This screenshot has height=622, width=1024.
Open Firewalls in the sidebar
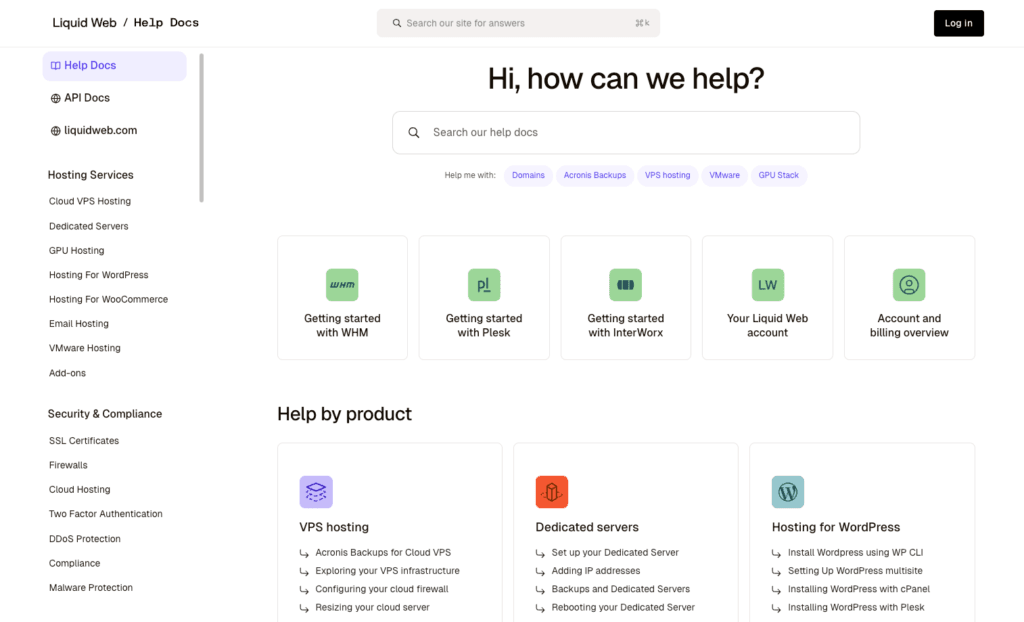click(68, 465)
